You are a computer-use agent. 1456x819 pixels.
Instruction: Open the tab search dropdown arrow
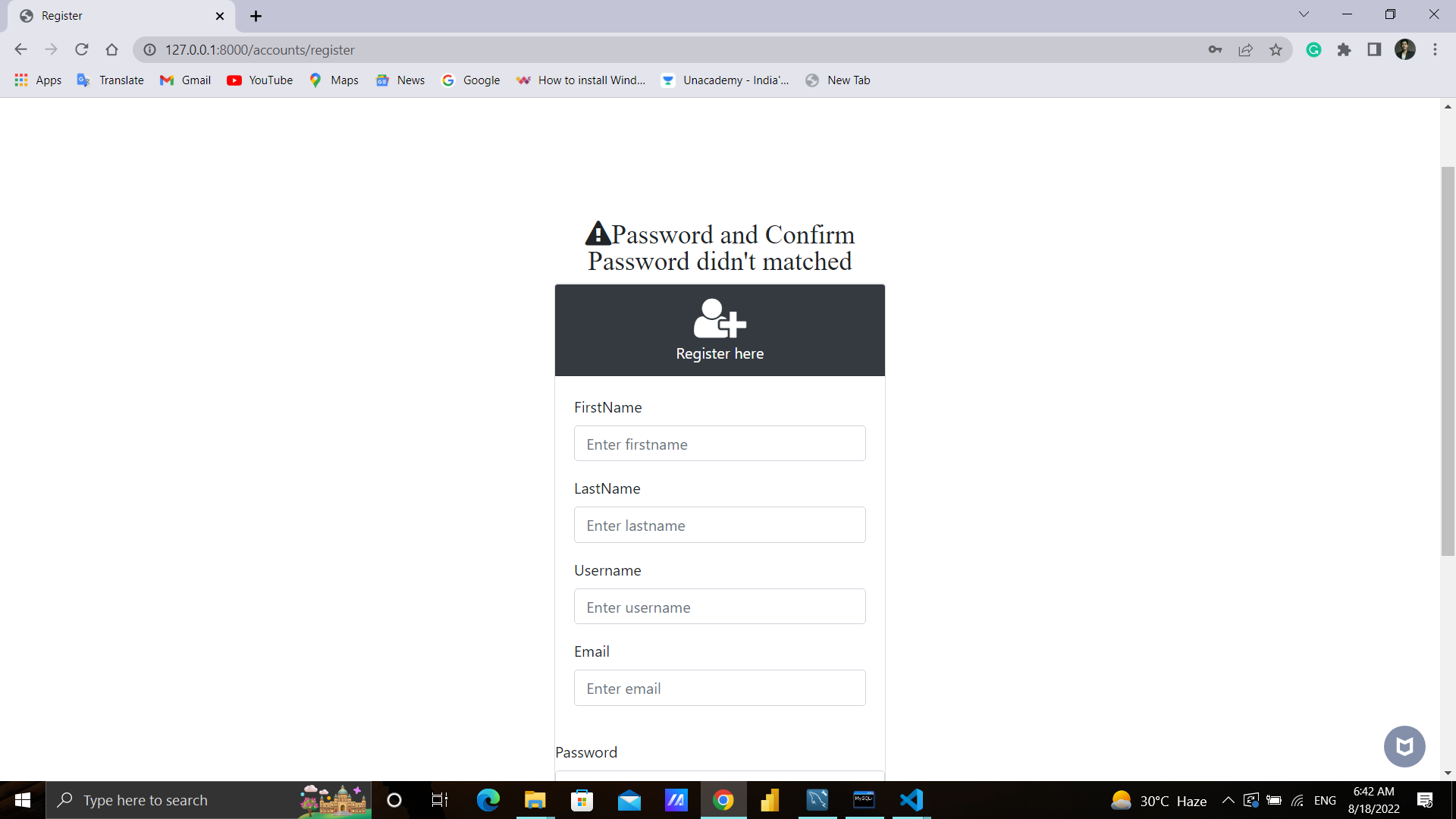[x=1304, y=14]
